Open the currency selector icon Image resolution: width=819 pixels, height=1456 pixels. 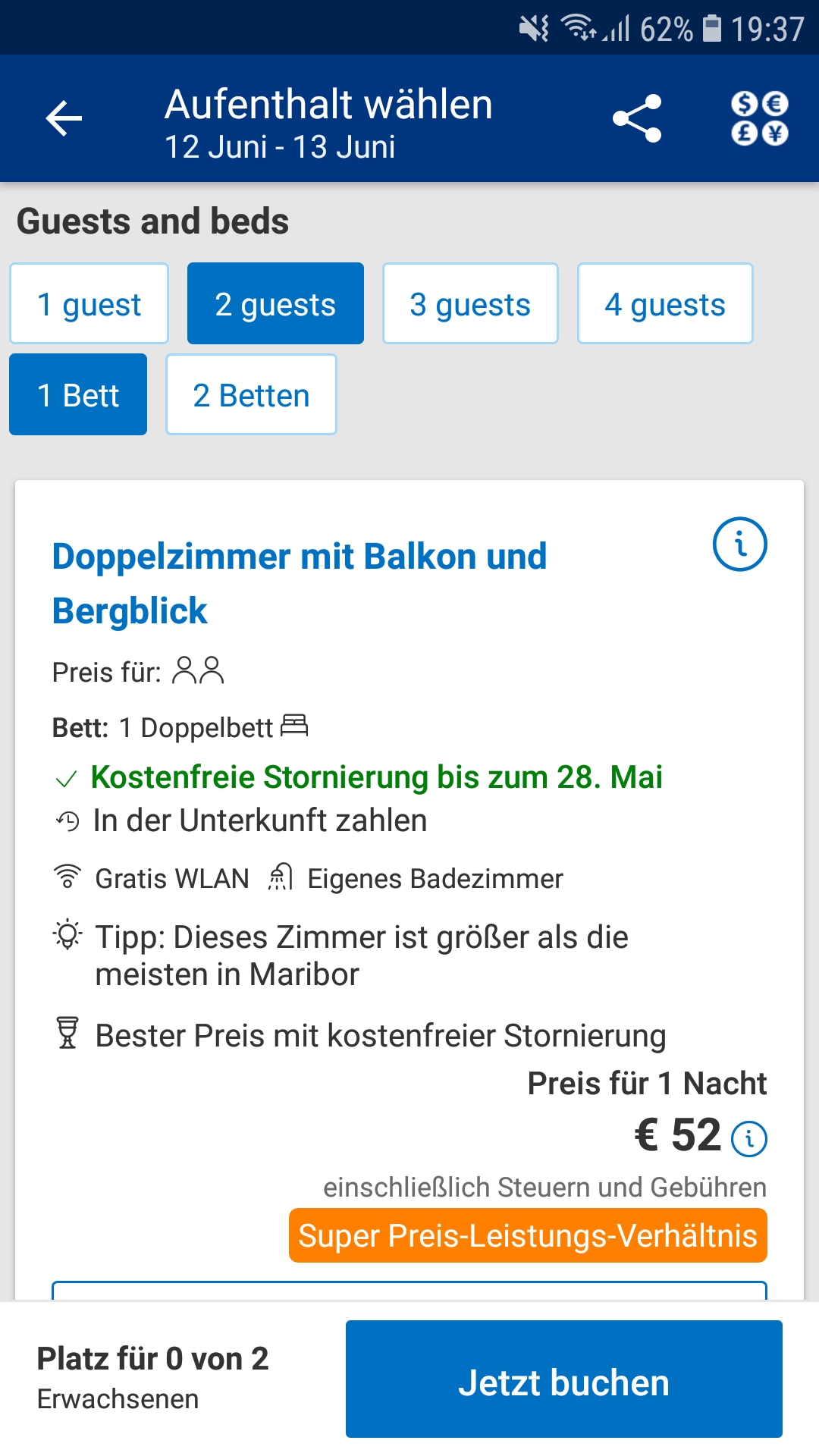[759, 119]
